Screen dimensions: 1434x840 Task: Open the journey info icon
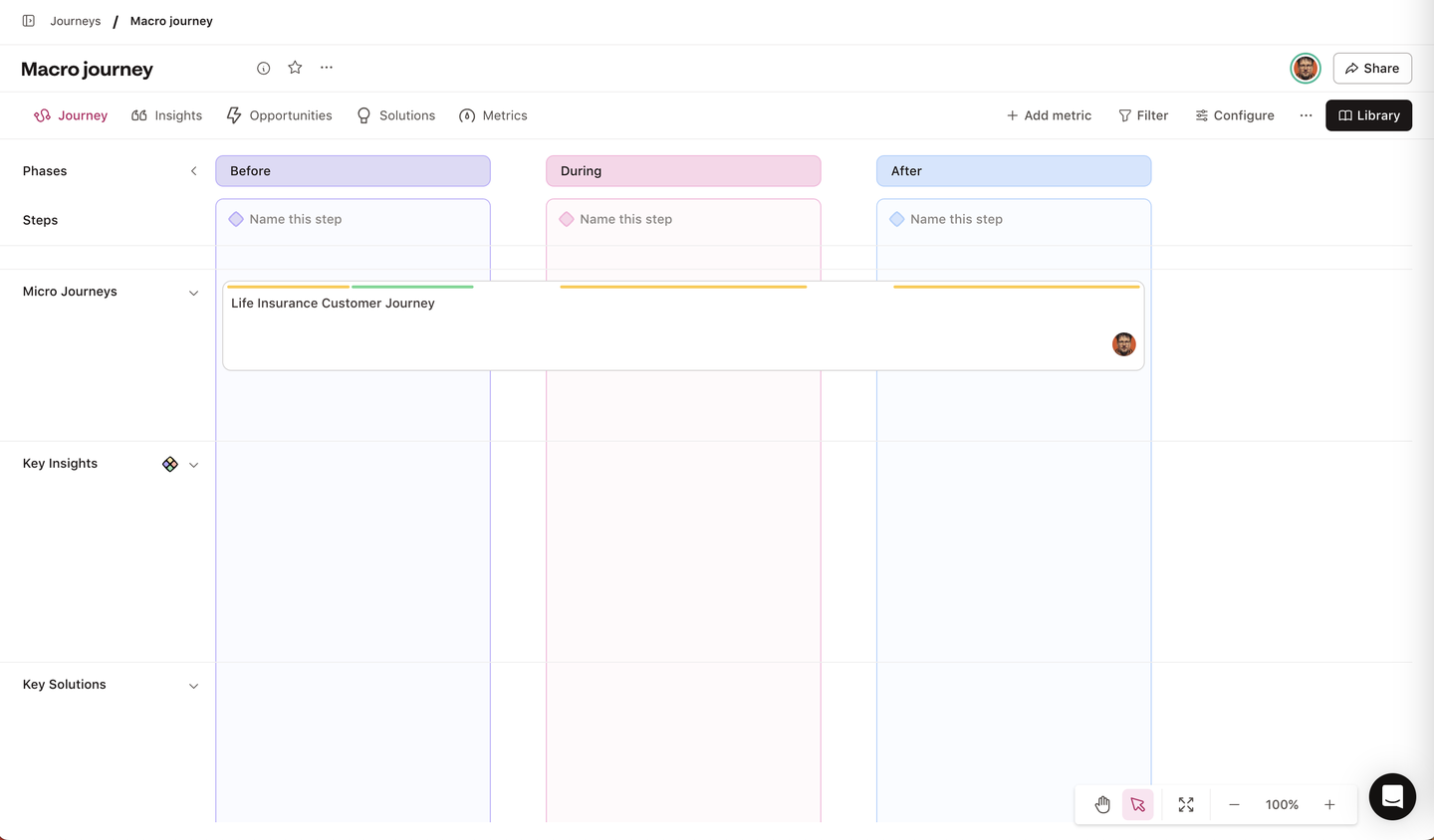coord(264,69)
